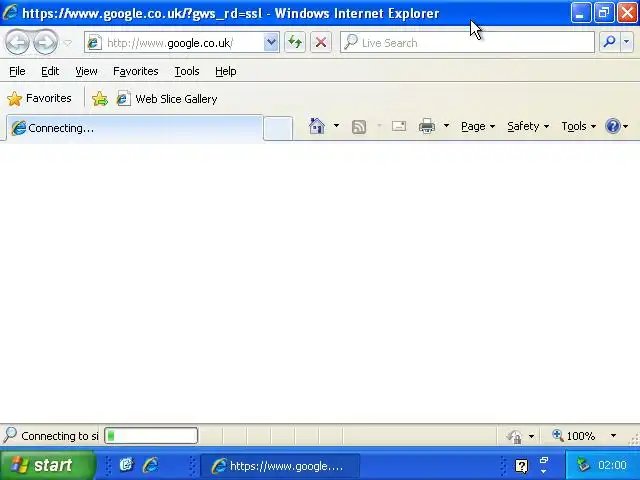
Task: Click the help question mark tray icon
Action: [521, 466]
